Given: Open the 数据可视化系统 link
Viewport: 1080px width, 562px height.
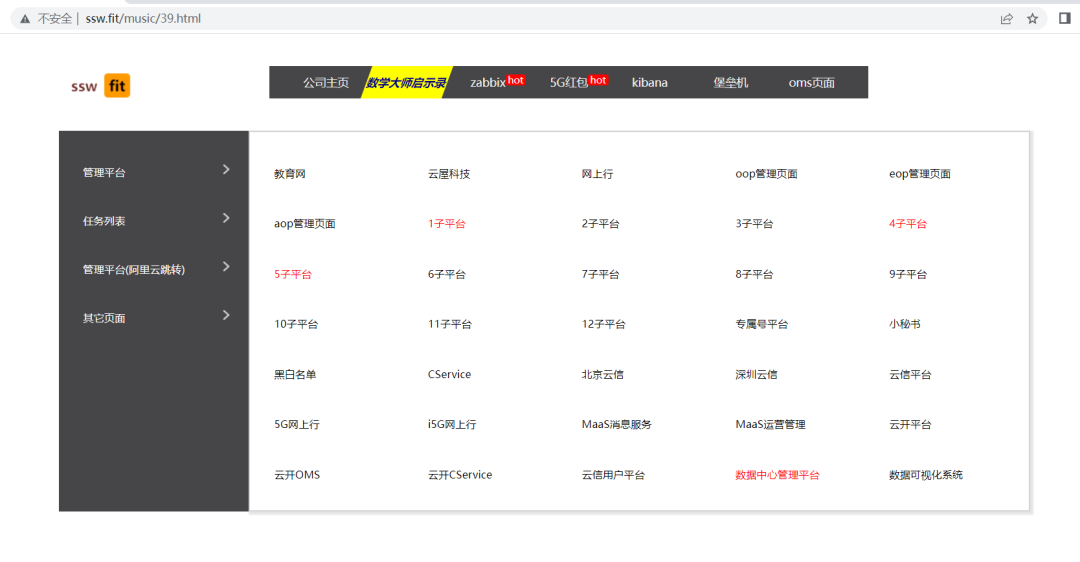Looking at the screenshot, I should tap(926, 475).
